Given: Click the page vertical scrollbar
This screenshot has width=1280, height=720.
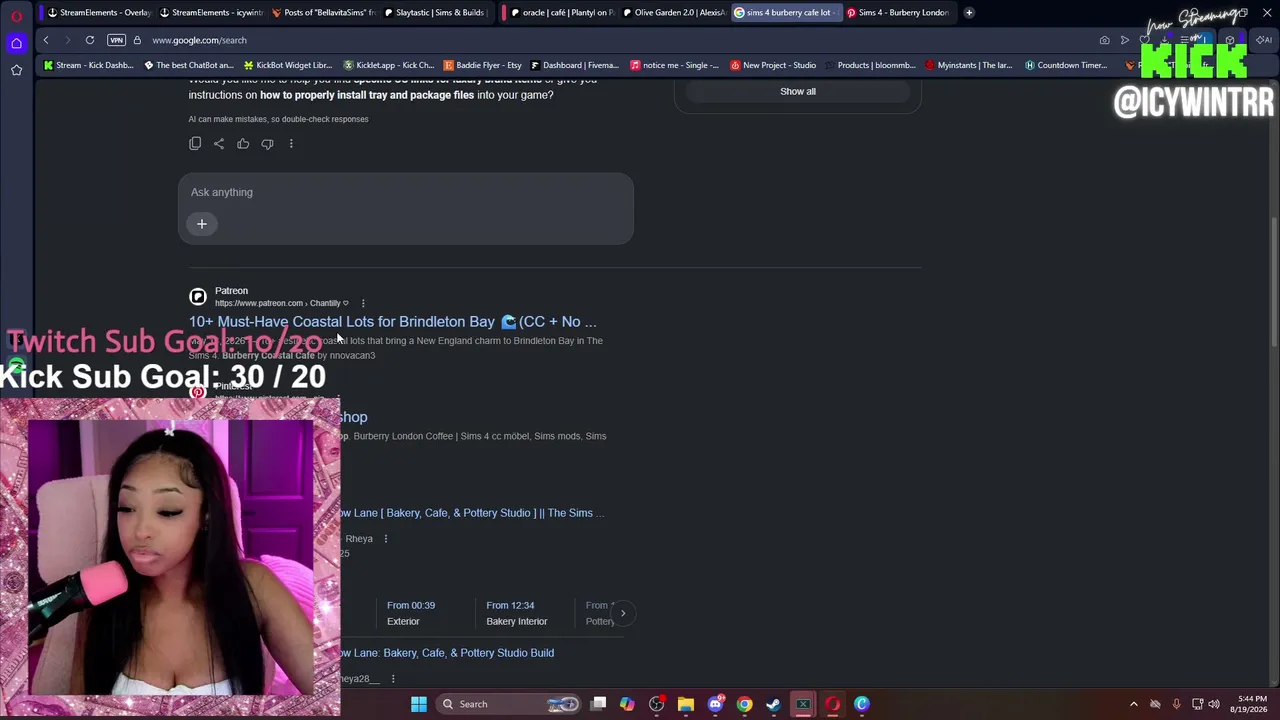Looking at the screenshot, I should click(x=1274, y=283).
